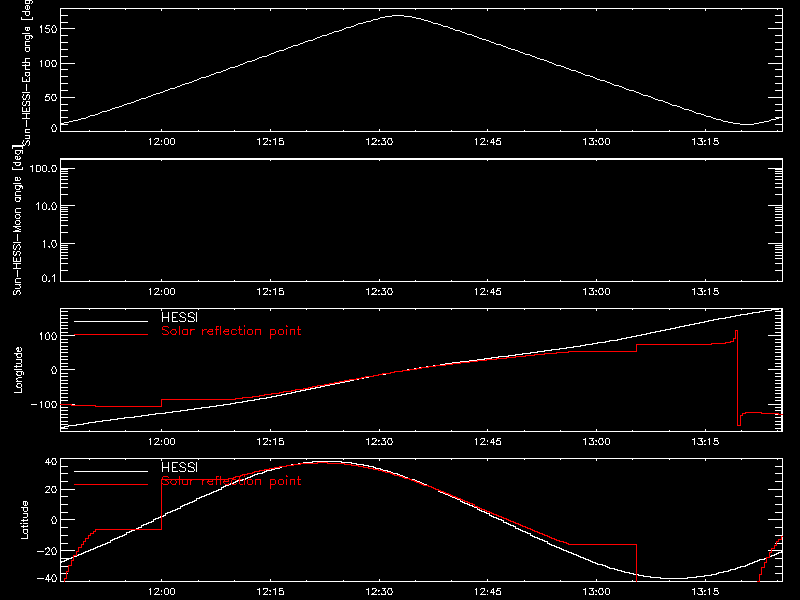This screenshot has width=800, height=600.
Task: Click the Latitude axis title
Action: (x=24, y=520)
